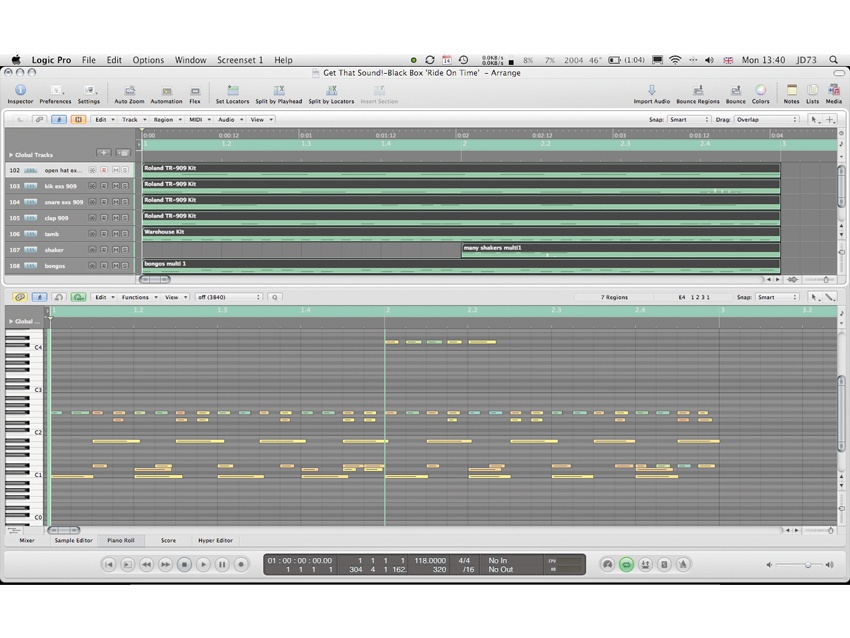Click the Split by Locators icon
The height and width of the screenshot is (638, 850).
click(x=331, y=93)
